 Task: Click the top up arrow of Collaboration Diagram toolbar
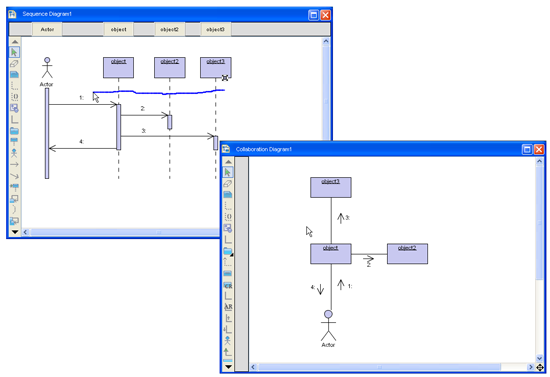[228, 162]
